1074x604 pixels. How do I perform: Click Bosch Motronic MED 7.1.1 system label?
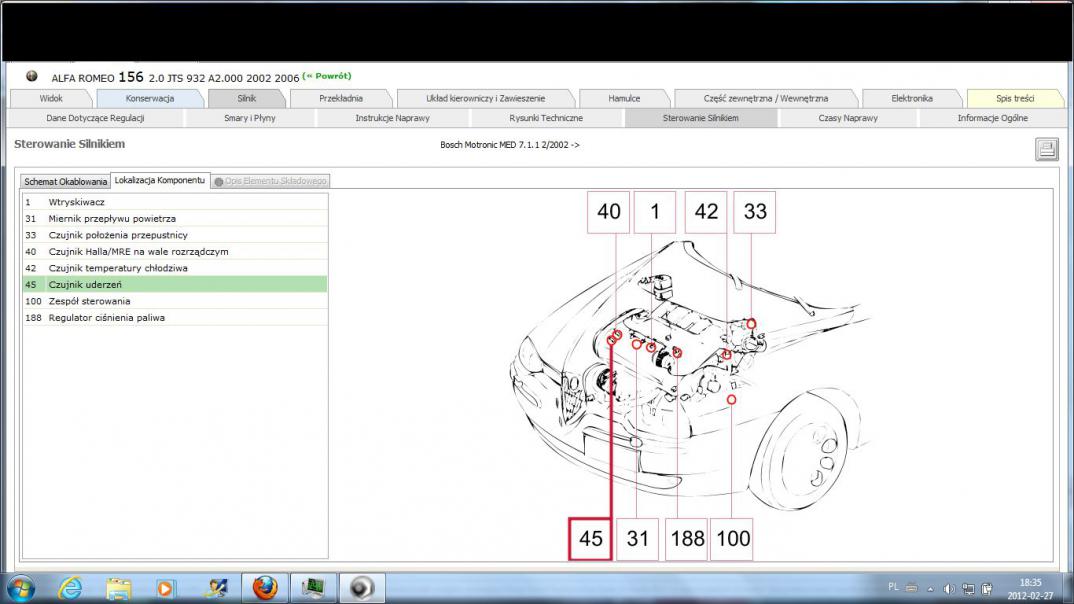click(510, 145)
